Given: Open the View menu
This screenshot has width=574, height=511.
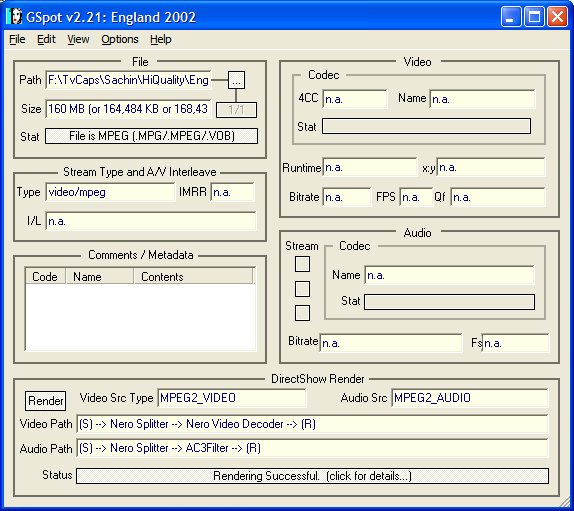Looking at the screenshot, I should coord(78,39).
